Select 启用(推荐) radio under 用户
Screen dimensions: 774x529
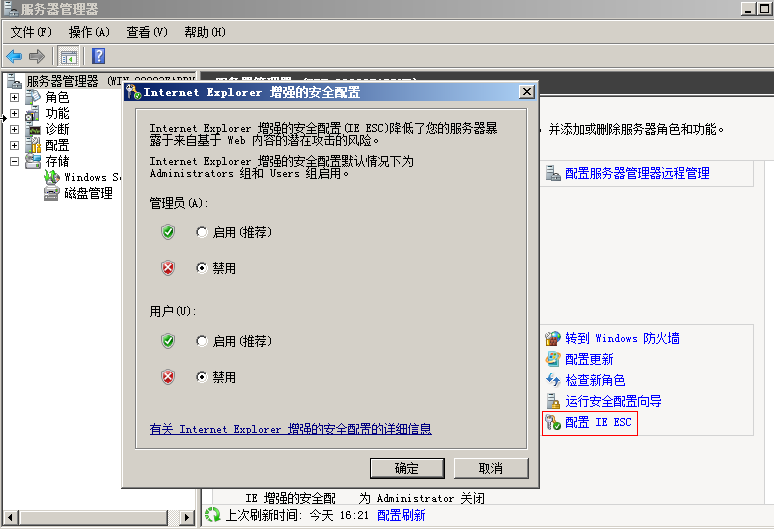tap(201, 341)
